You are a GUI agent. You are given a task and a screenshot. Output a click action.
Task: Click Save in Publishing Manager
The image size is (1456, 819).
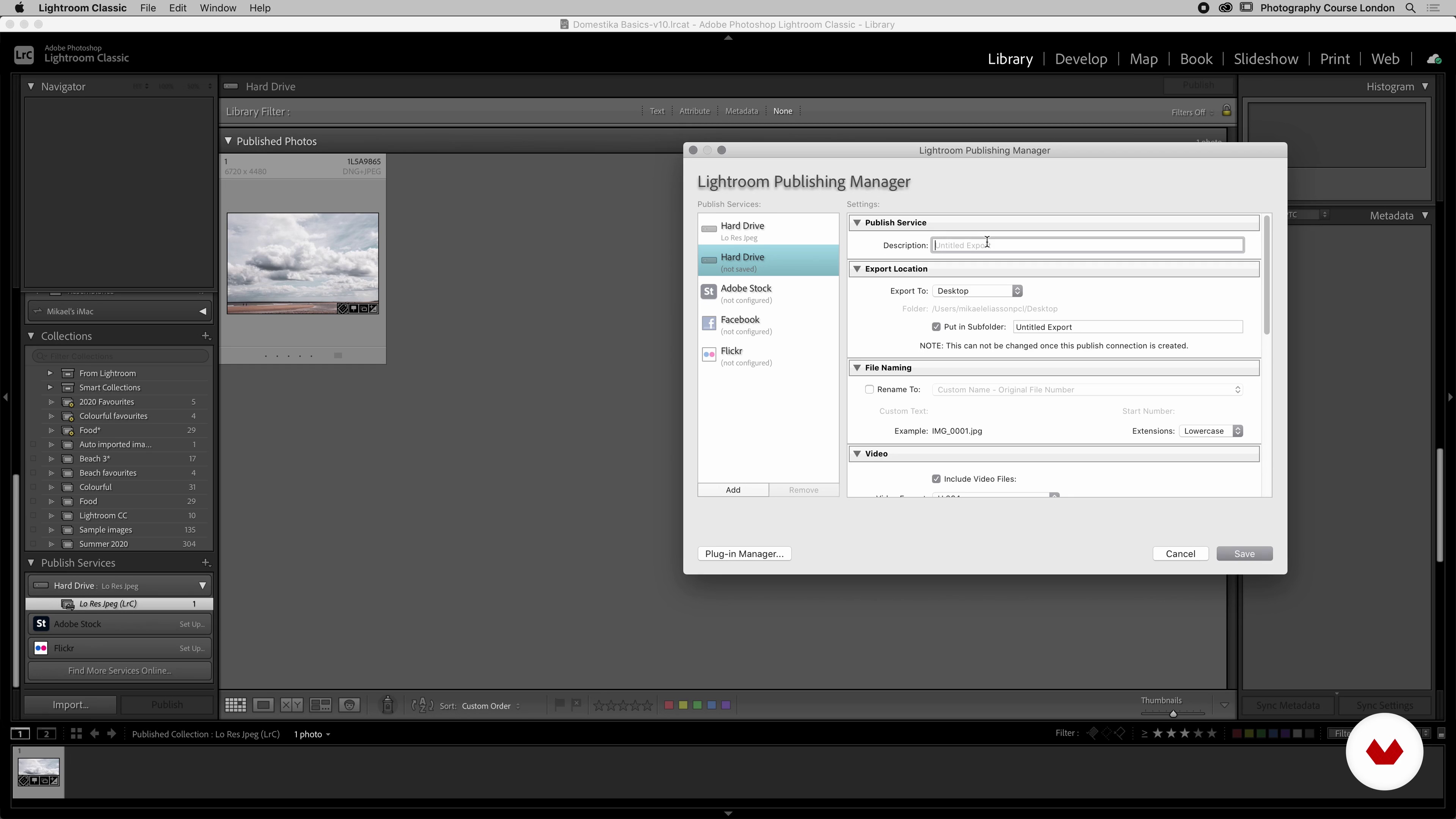pos(1244,554)
